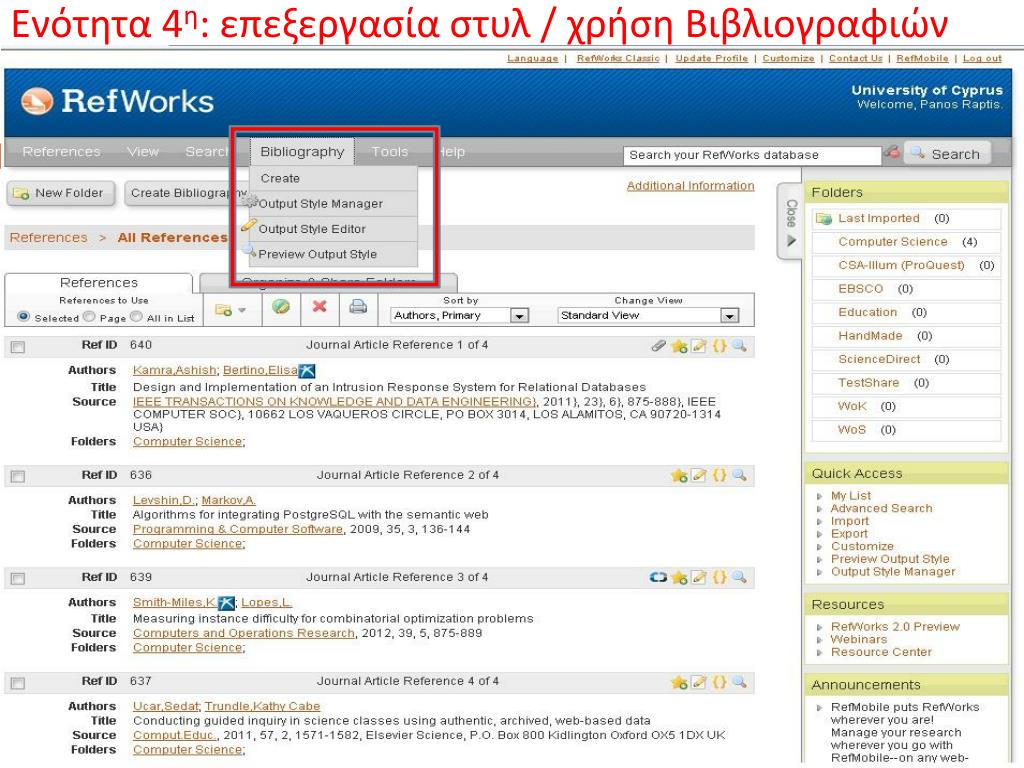The width and height of the screenshot is (1024, 768).
Task: Switch to the References tab
Action: (x=99, y=283)
